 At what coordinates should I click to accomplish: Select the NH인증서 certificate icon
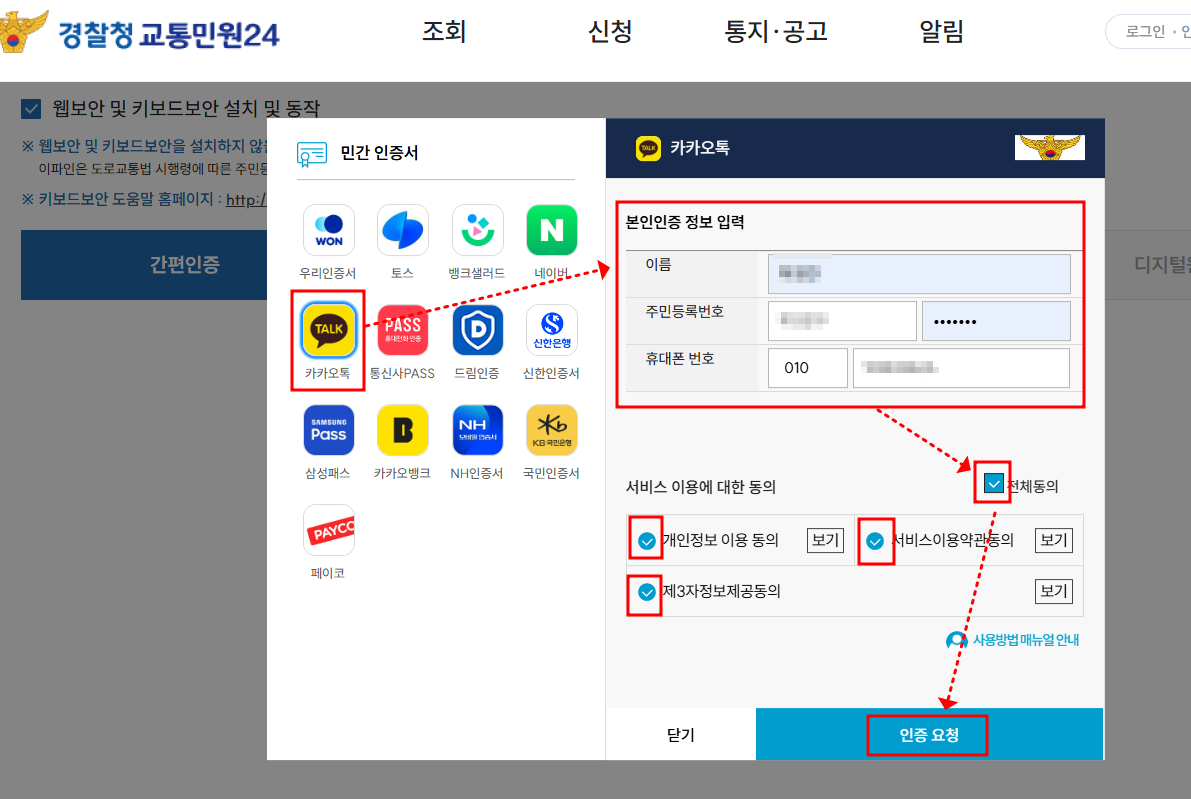(x=477, y=430)
